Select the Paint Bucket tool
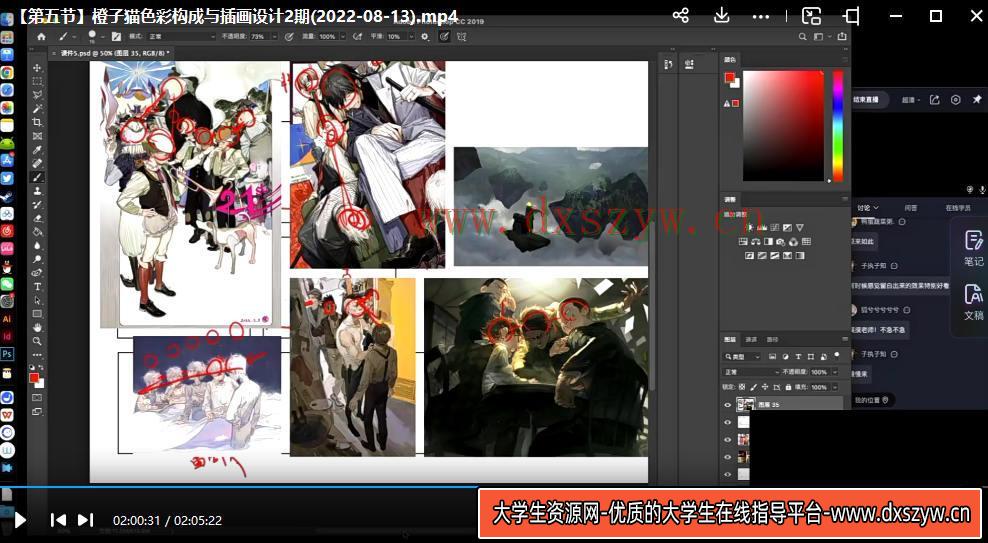This screenshot has height=543, width=988. (37, 231)
